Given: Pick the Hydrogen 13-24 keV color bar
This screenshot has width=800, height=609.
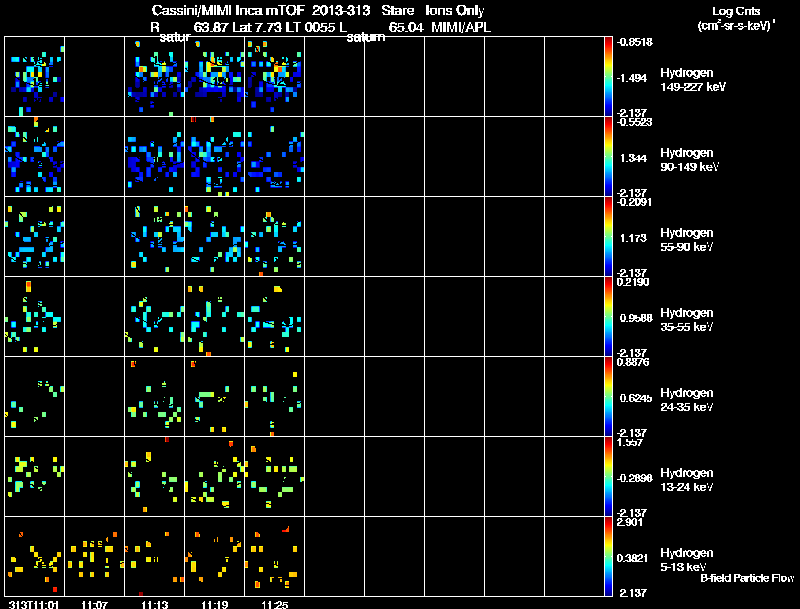Looking at the screenshot, I should 608,477.
